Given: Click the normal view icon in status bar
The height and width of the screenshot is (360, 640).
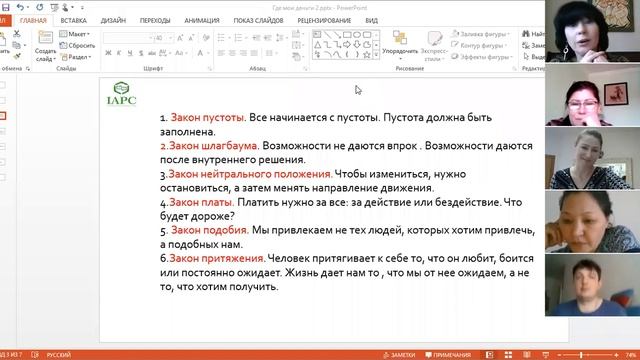Looking at the screenshot, I should click(x=489, y=355).
